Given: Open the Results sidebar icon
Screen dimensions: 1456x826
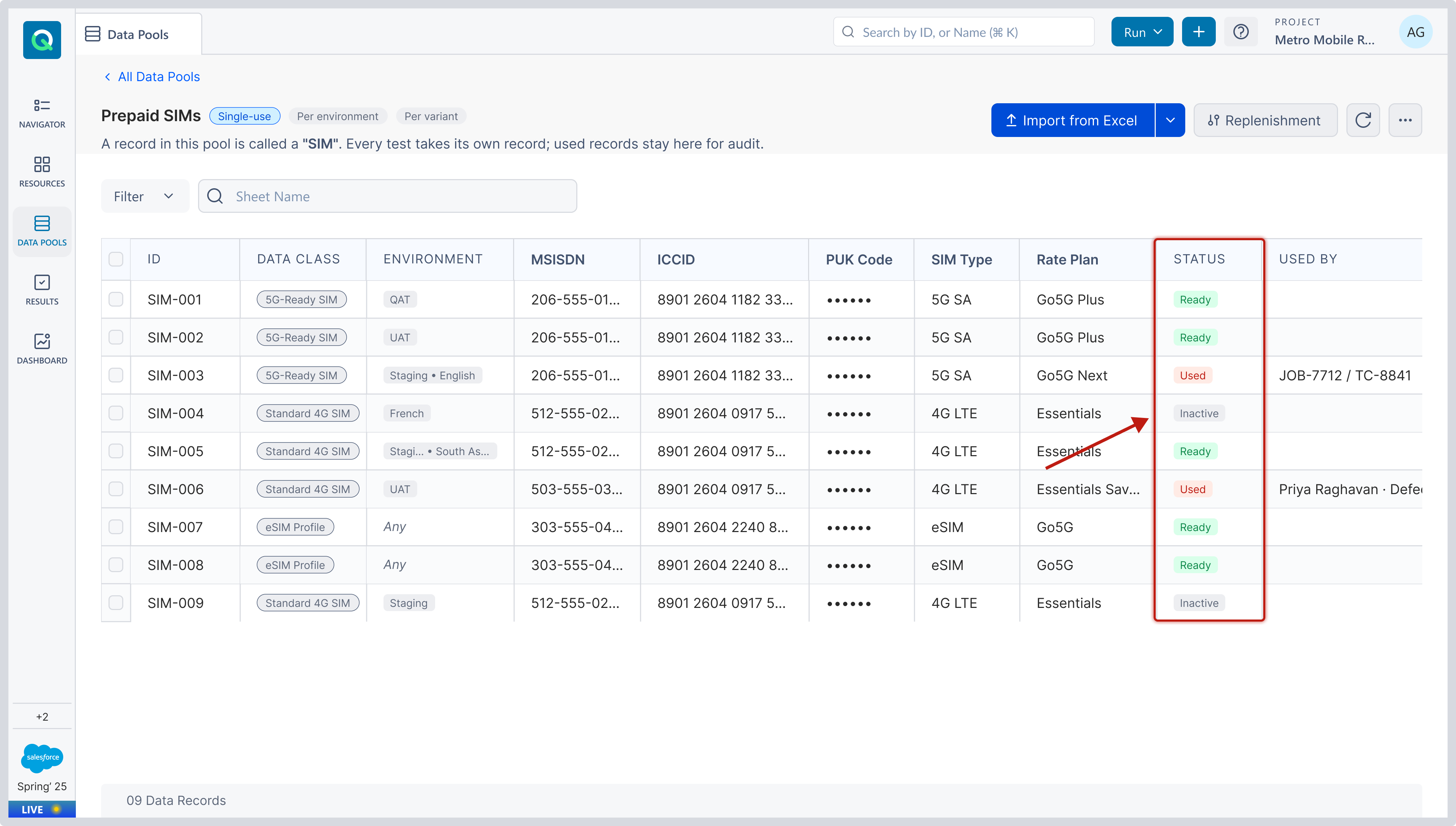Looking at the screenshot, I should (x=42, y=290).
